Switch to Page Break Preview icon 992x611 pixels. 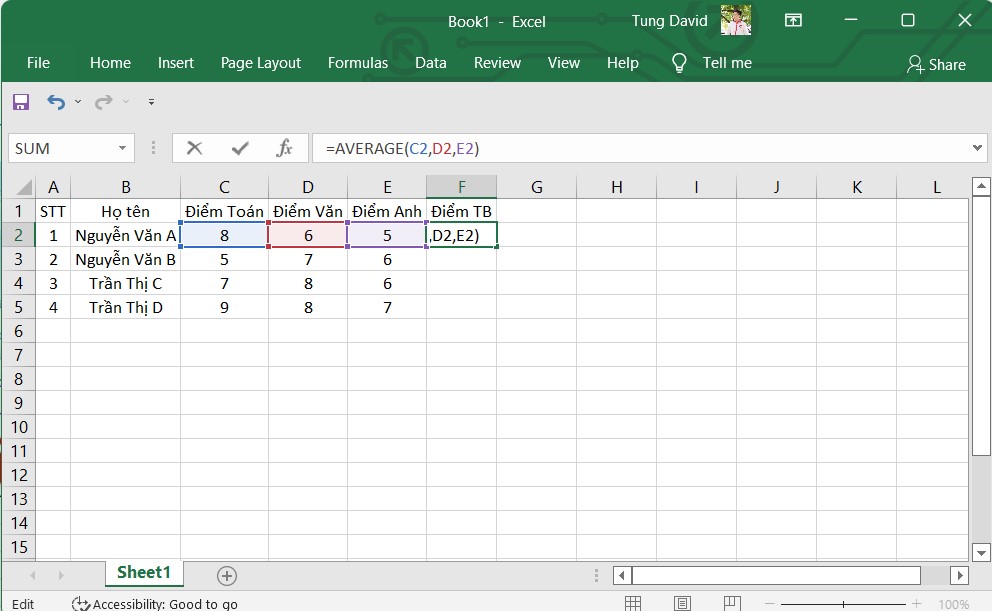[x=732, y=604]
